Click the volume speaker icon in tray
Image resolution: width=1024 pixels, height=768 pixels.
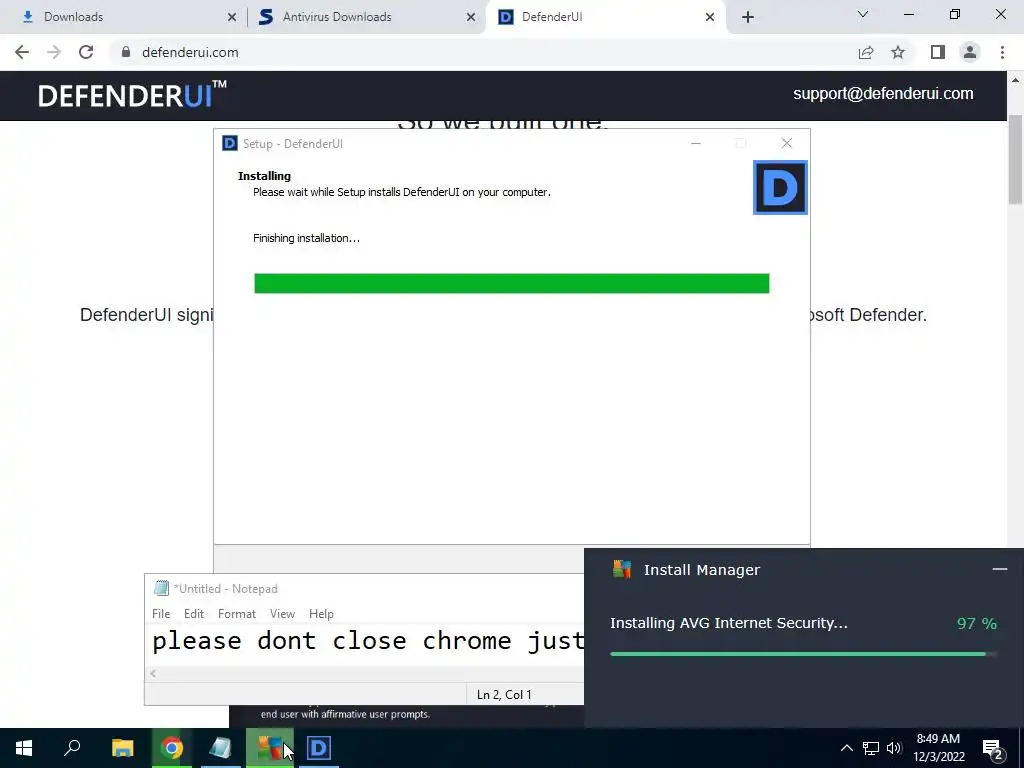tap(894, 748)
